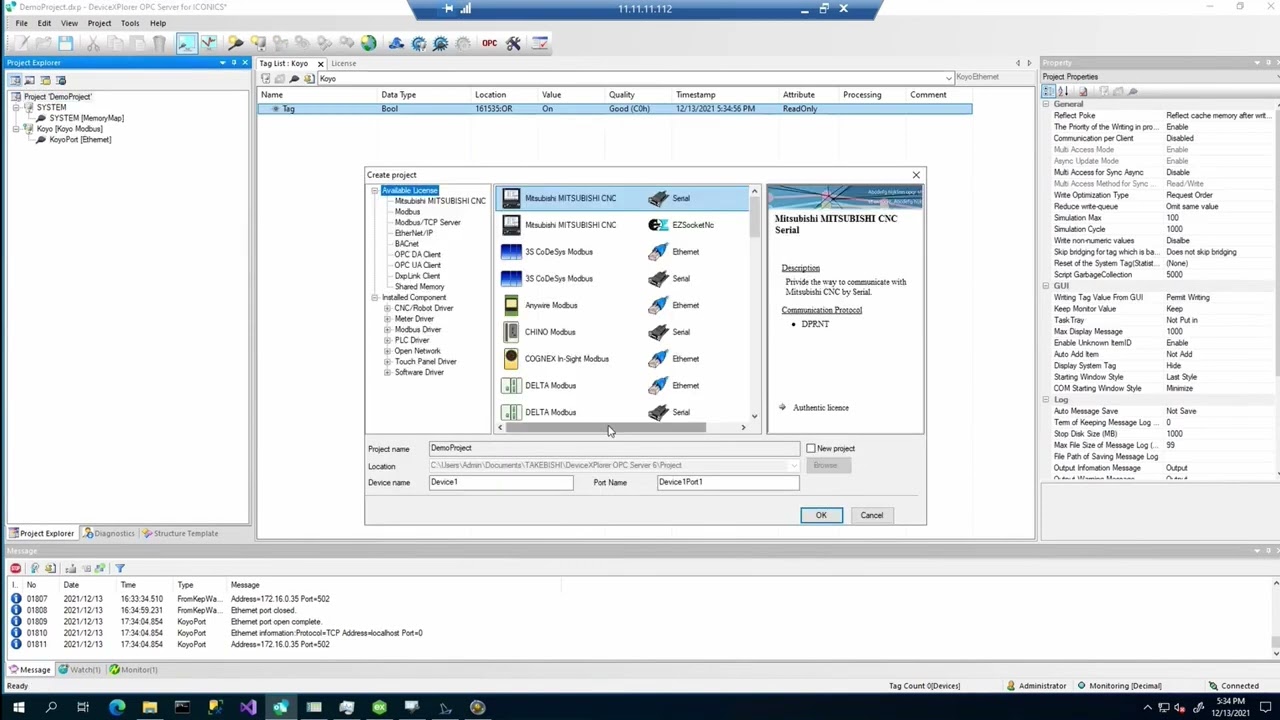Screen dimensions: 1280x720
Task: Switch to the Watch(1) tab
Action: coord(80,670)
